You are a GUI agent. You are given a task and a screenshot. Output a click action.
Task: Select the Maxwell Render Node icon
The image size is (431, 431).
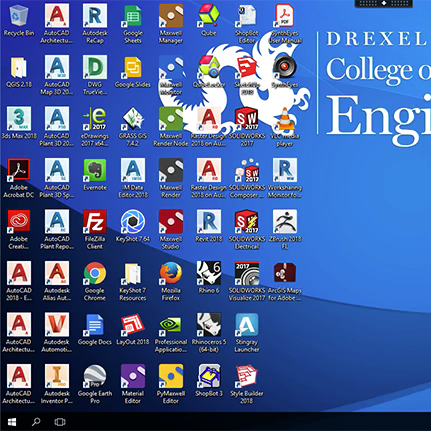tap(171, 119)
